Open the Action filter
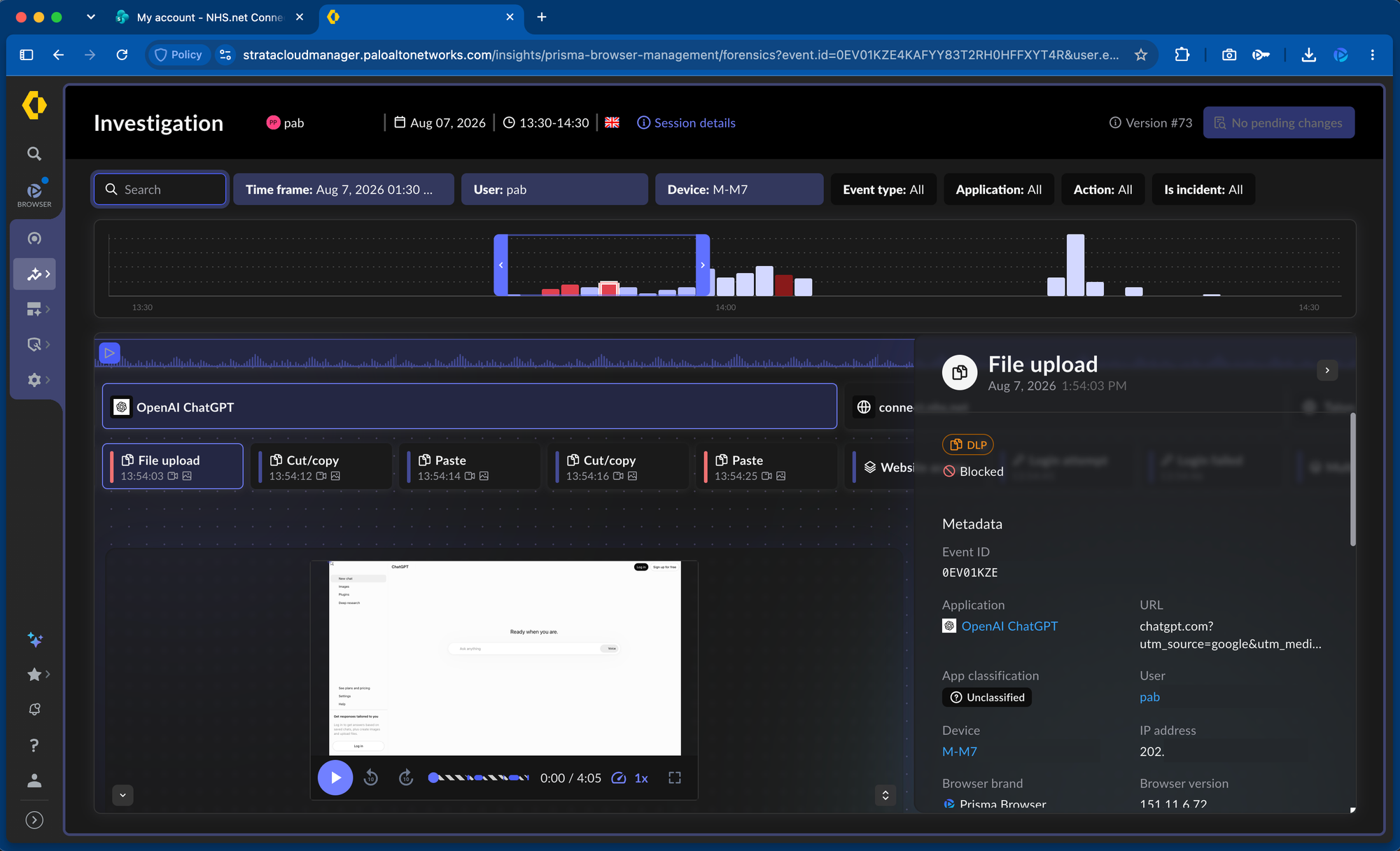Viewport: 1400px width, 851px height. [1103, 190]
